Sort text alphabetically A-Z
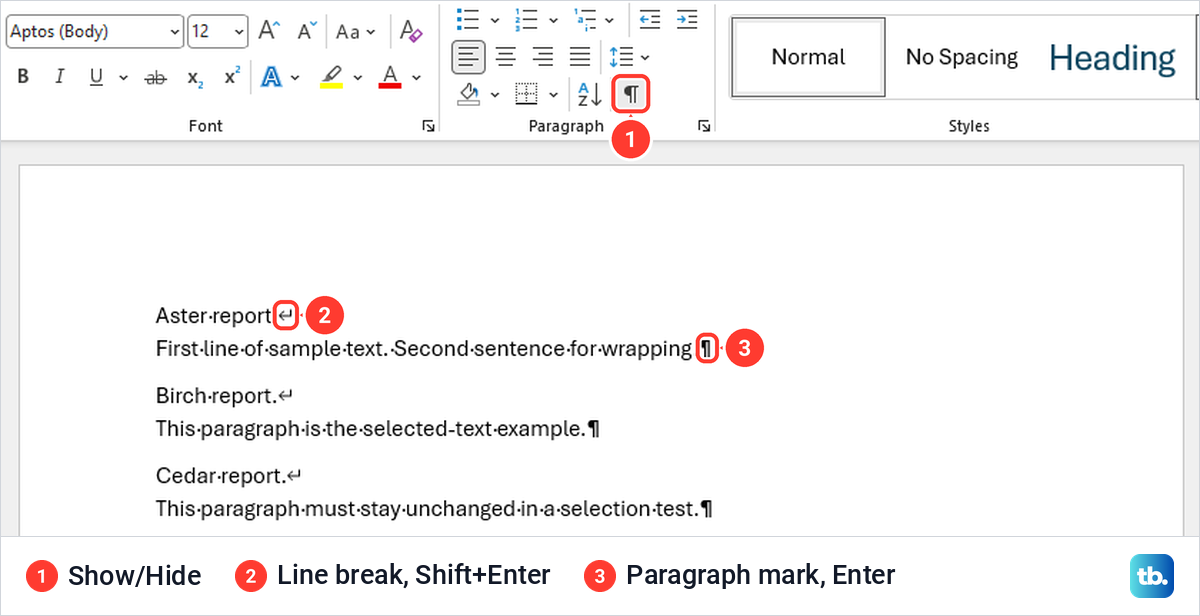 coord(589,94)
